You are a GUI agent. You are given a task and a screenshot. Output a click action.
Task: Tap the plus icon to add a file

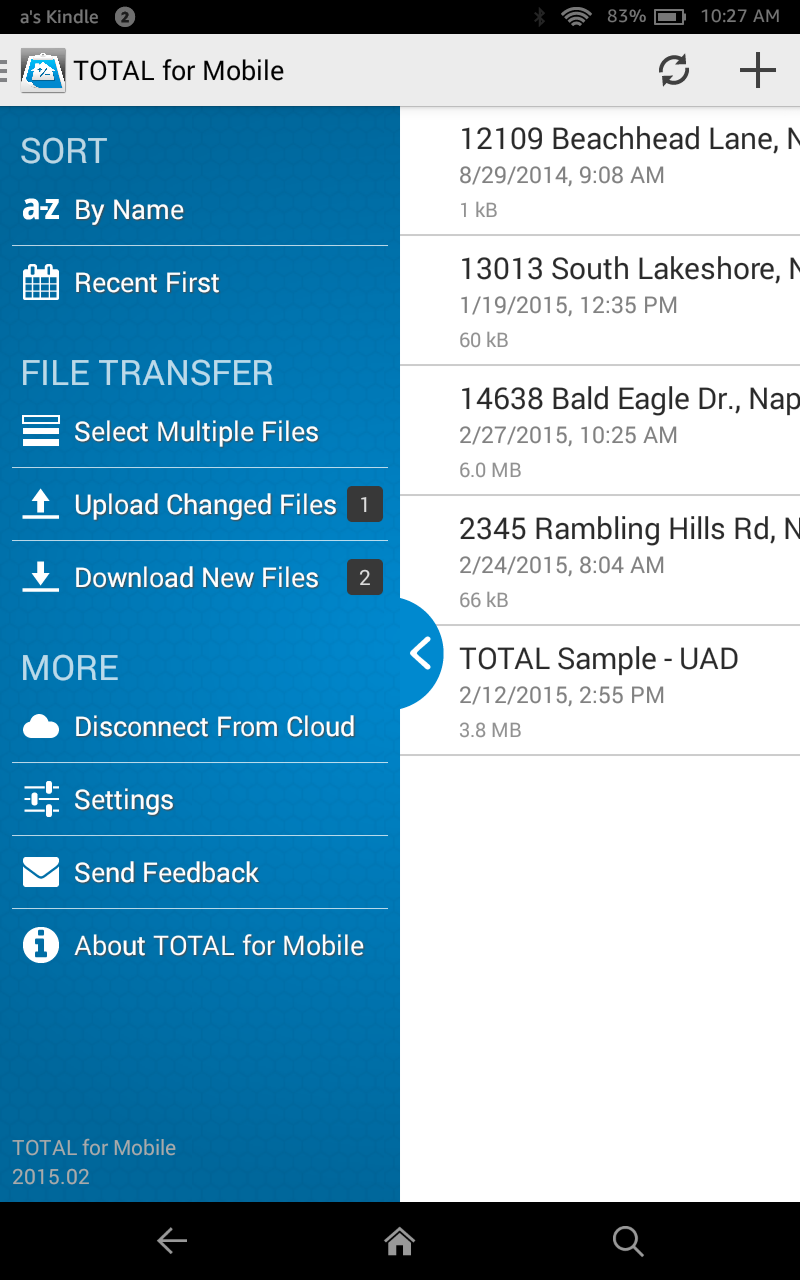click(x=757, y=70)
